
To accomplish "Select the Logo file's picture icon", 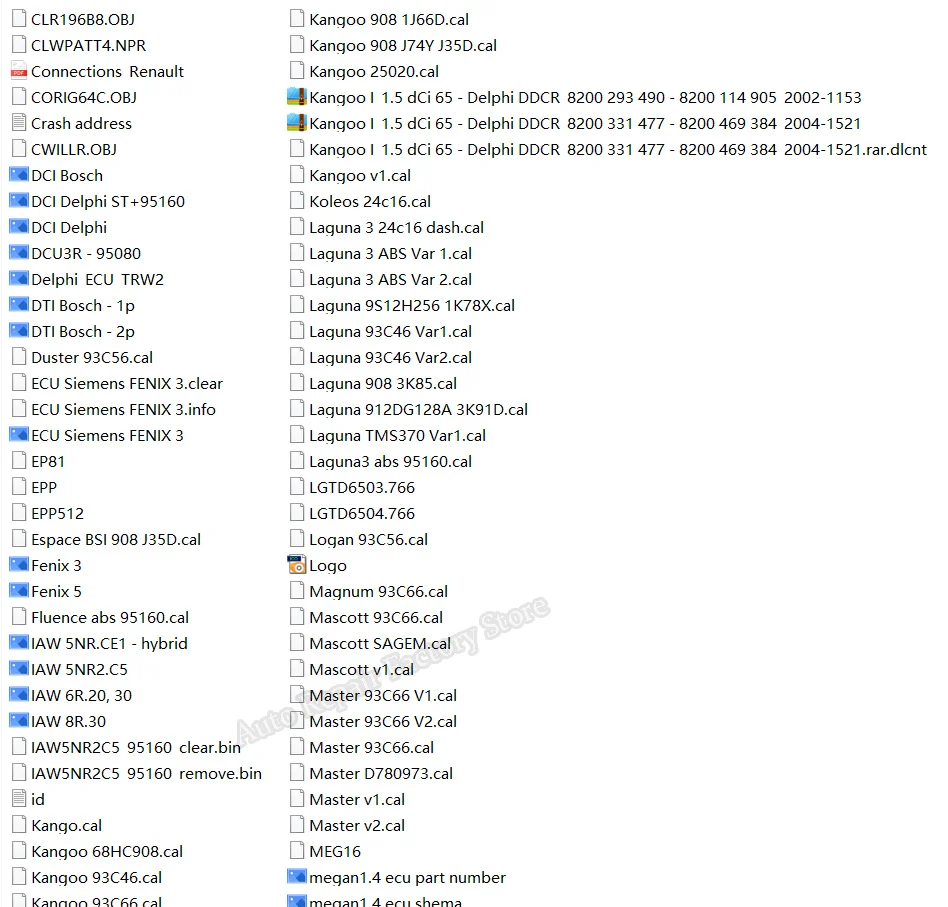I will pos(297,565).
